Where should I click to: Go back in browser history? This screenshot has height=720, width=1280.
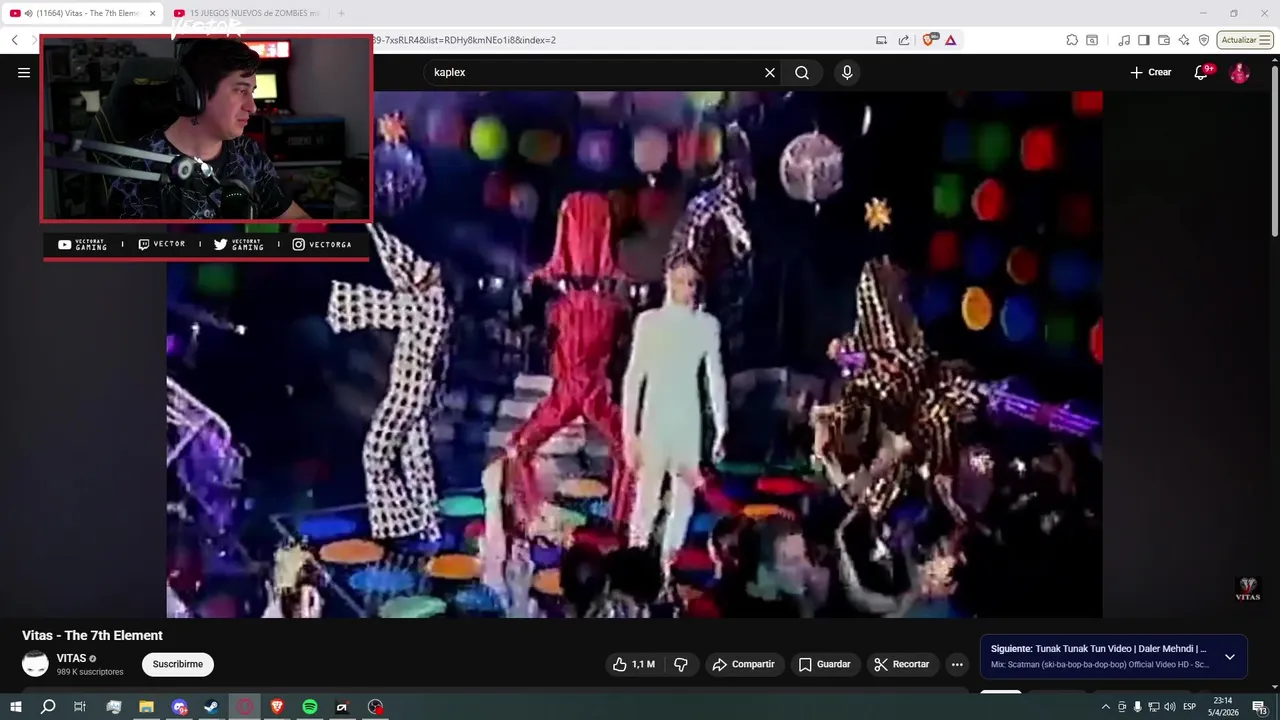14,40
